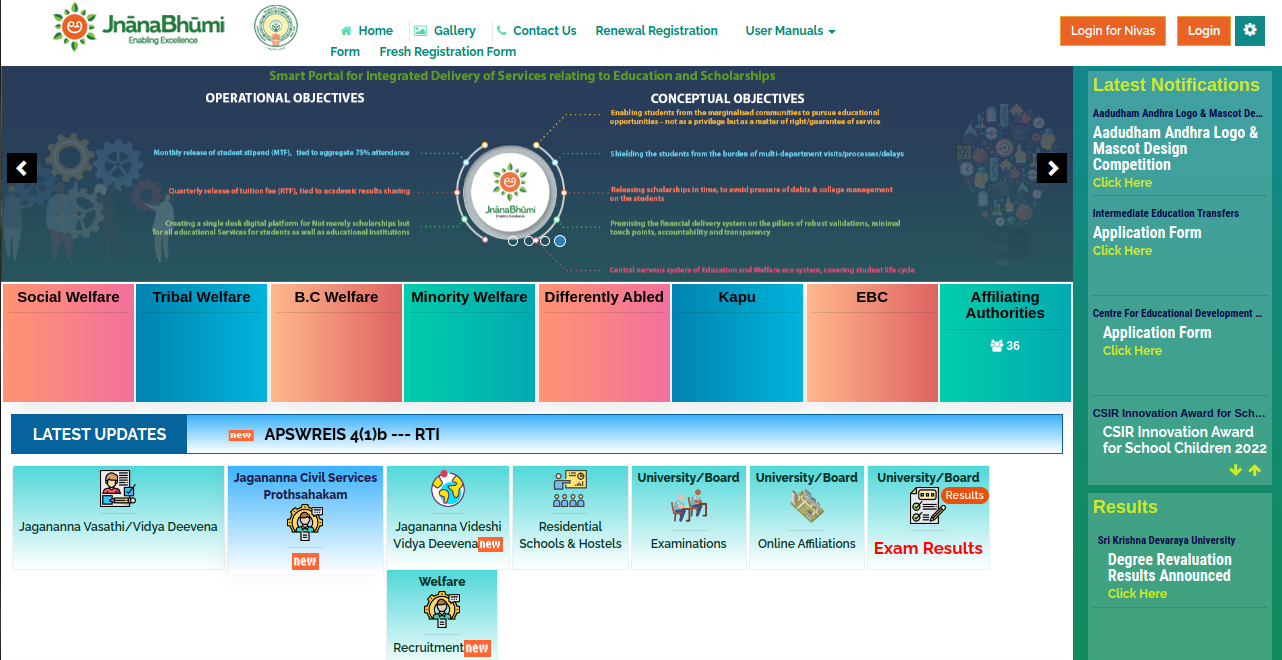
Task: Click the new badge beside APSWREIS update
Action: [241, 435]
